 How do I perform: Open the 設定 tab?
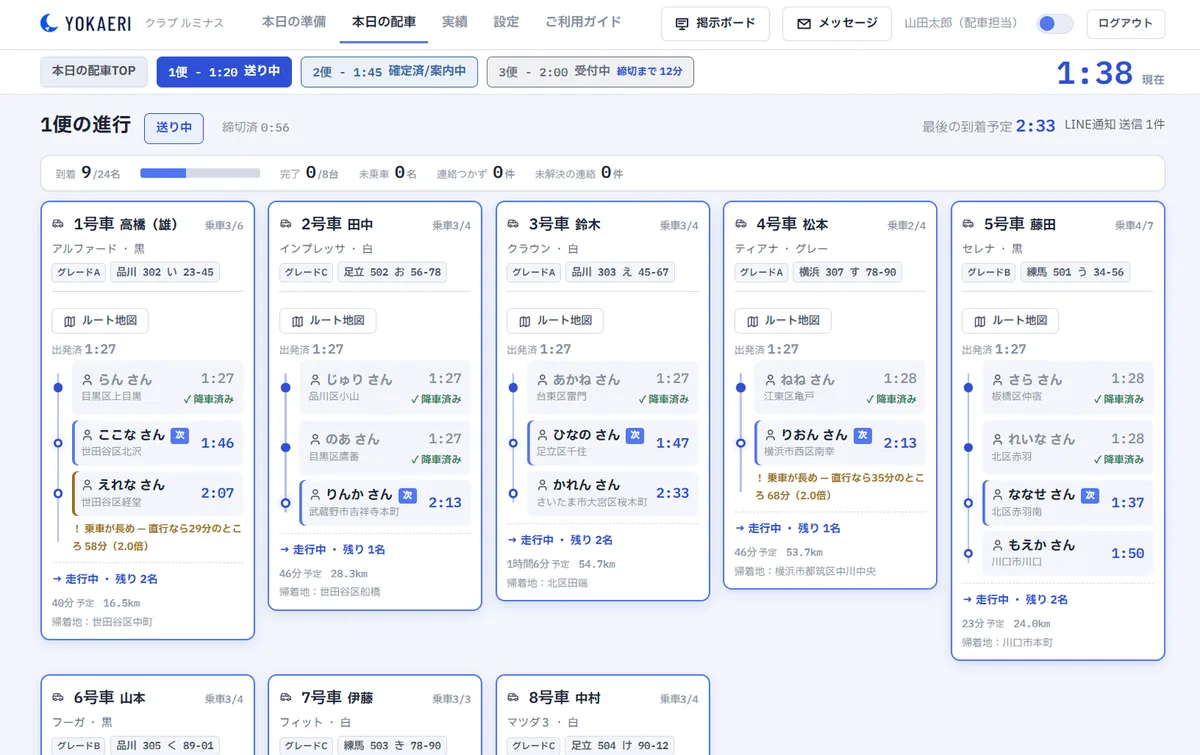click(506, 22)
